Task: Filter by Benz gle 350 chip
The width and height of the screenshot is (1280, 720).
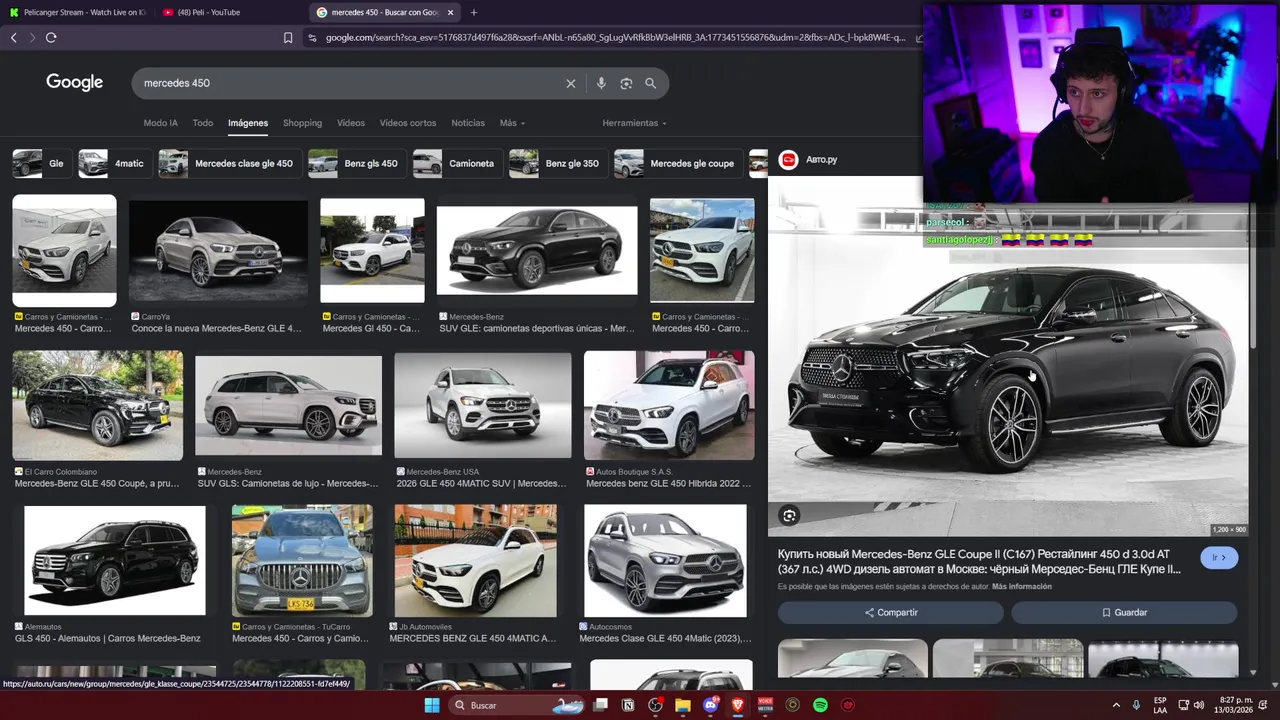Action: pyautogui.click(x=556, y=163)
